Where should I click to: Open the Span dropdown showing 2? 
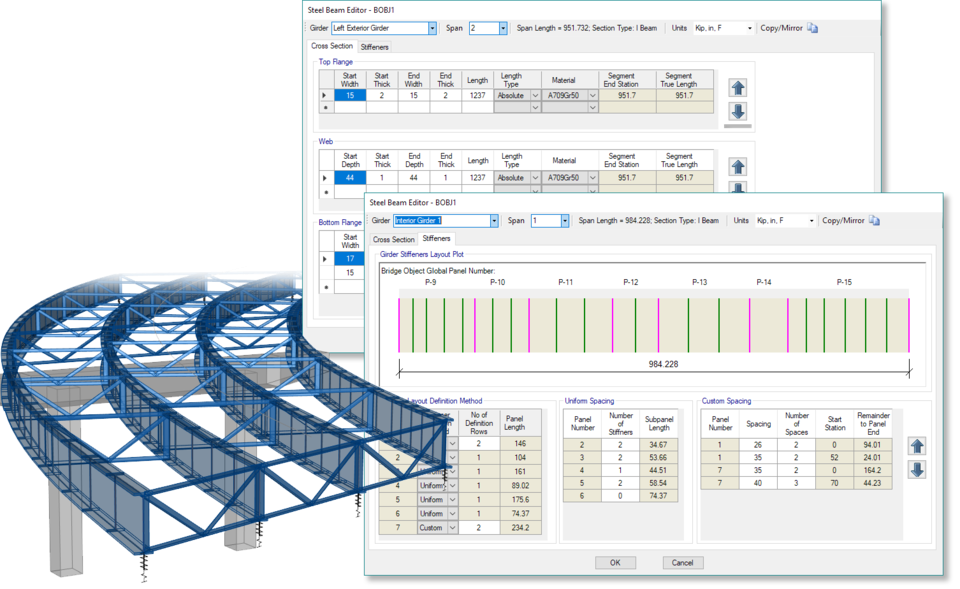pyautogui.click(x=502, y=29)
